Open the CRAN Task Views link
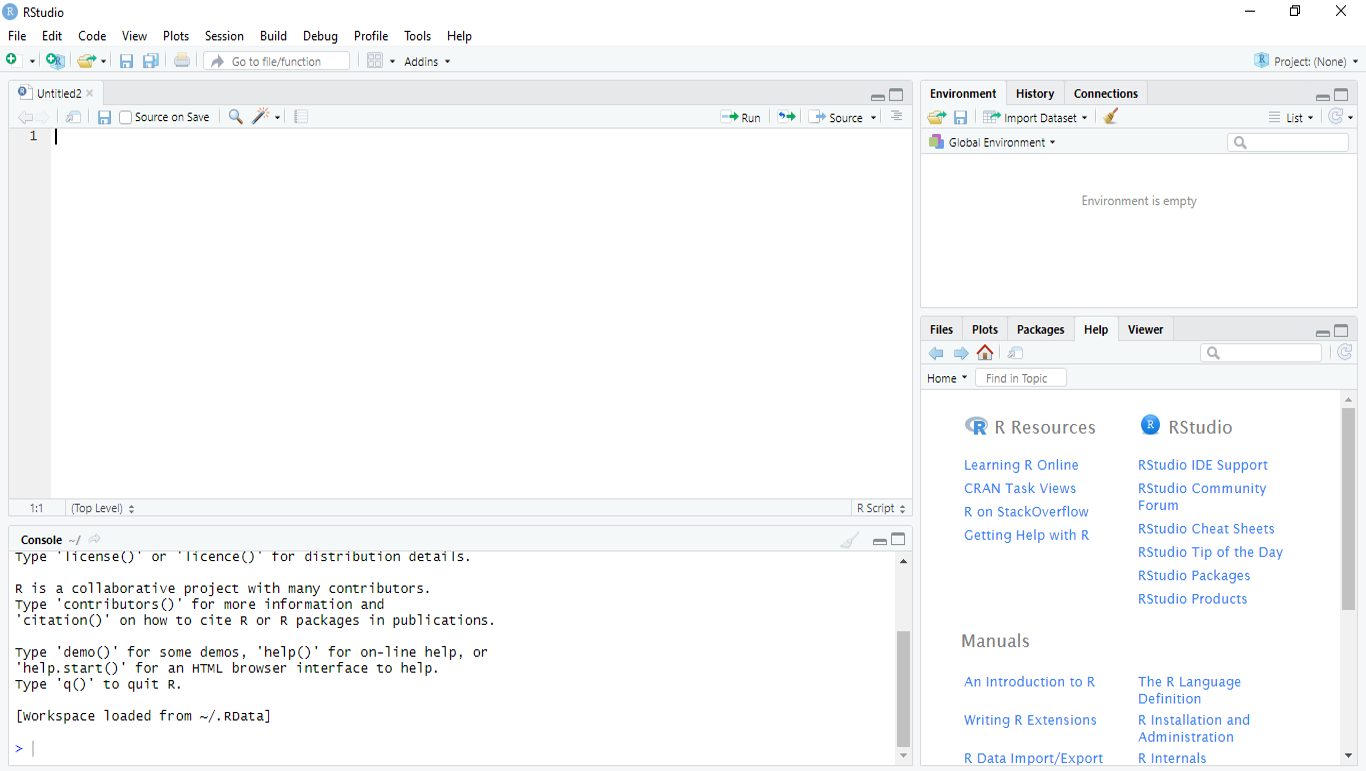Screen dimensions: 1366x771 coord(1020,488)
